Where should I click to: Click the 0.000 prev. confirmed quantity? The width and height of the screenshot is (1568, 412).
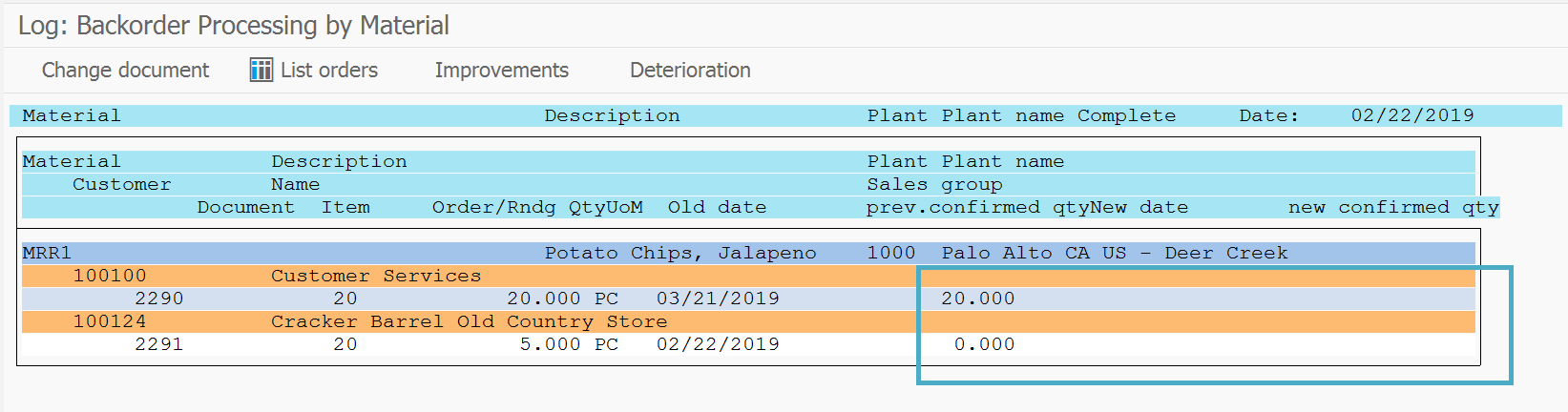coord(985,344)
